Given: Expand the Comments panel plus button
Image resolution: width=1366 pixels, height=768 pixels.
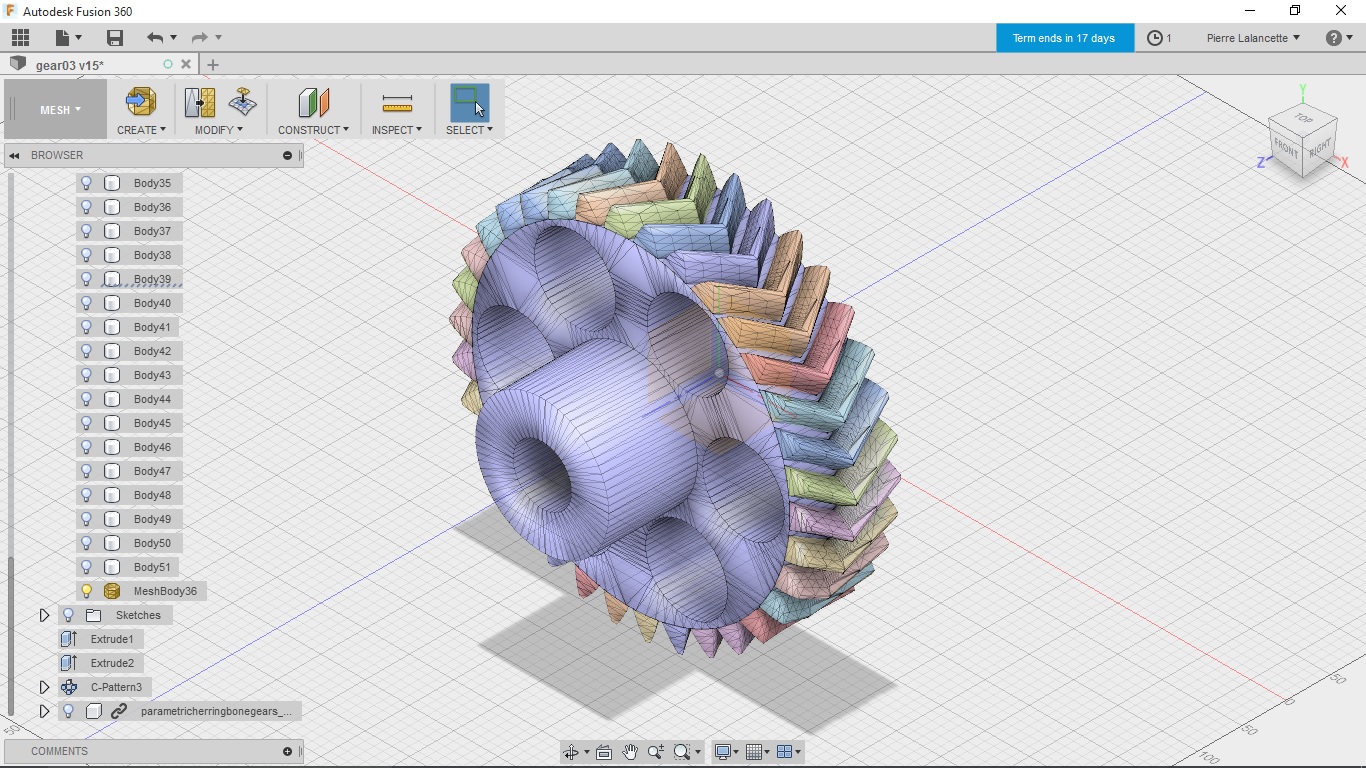Looking at the screenshot, I should pyautogui.click(x=287, y=751).
